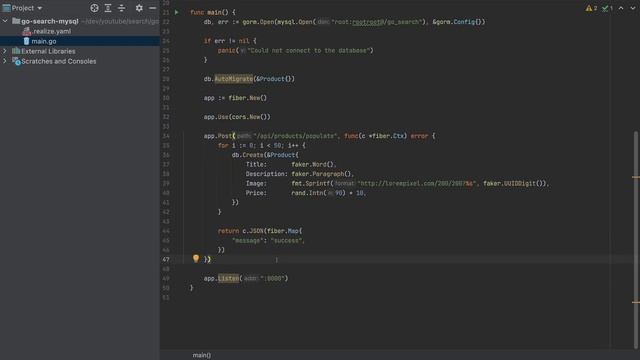
Task: Open realize.yaml file
Action: tap(52, 31)
